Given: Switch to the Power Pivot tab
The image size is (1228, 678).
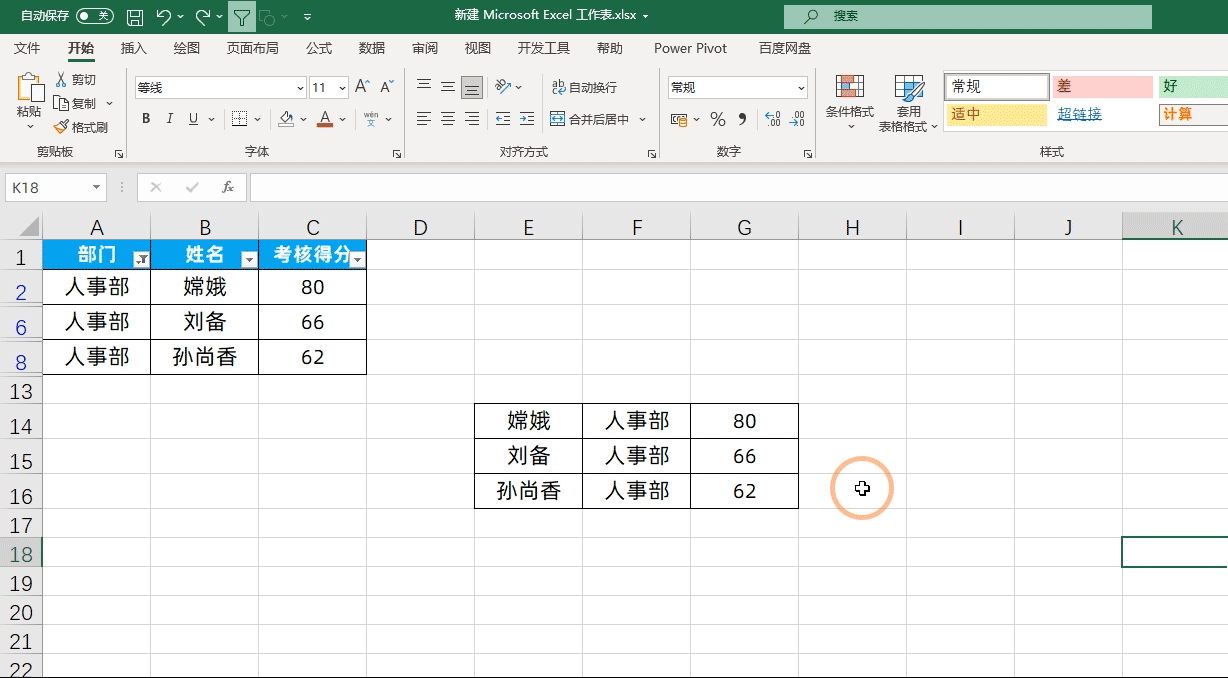Looking at the screenshot, I should pyautogui.click(x=690, y=48).
